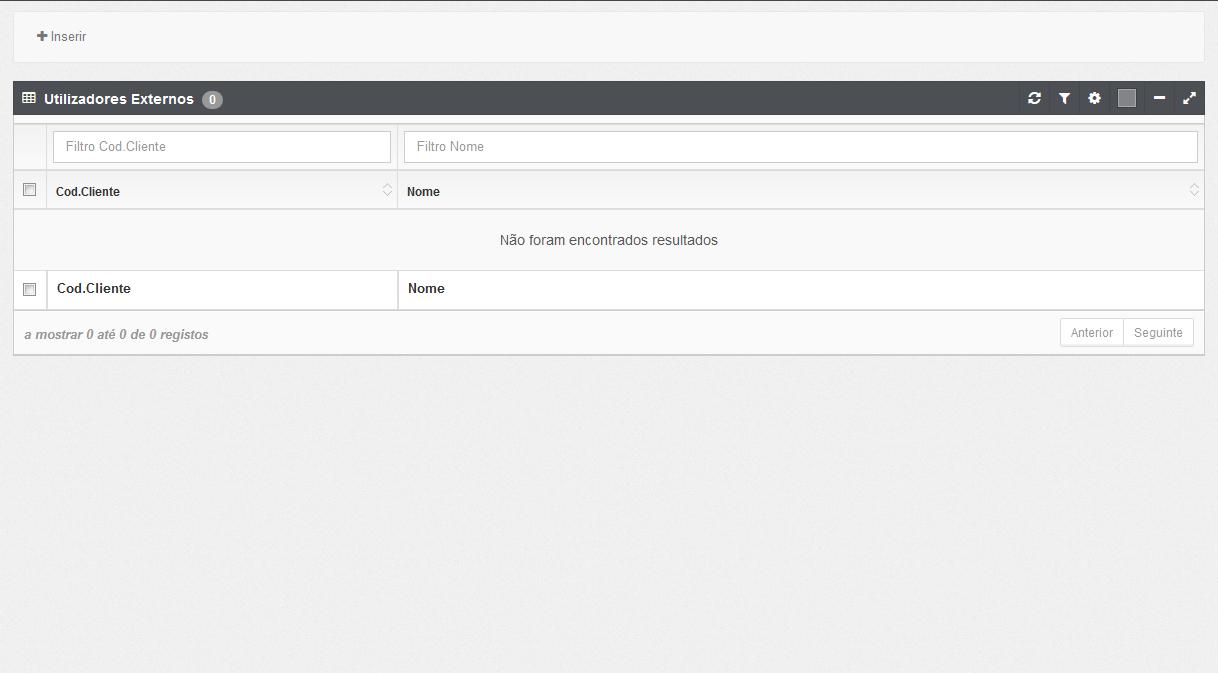Sort by Cod.Cliente column arrow
This screenshot has height=673, width=1218.
pyautogui.click(x=387, y=190)
